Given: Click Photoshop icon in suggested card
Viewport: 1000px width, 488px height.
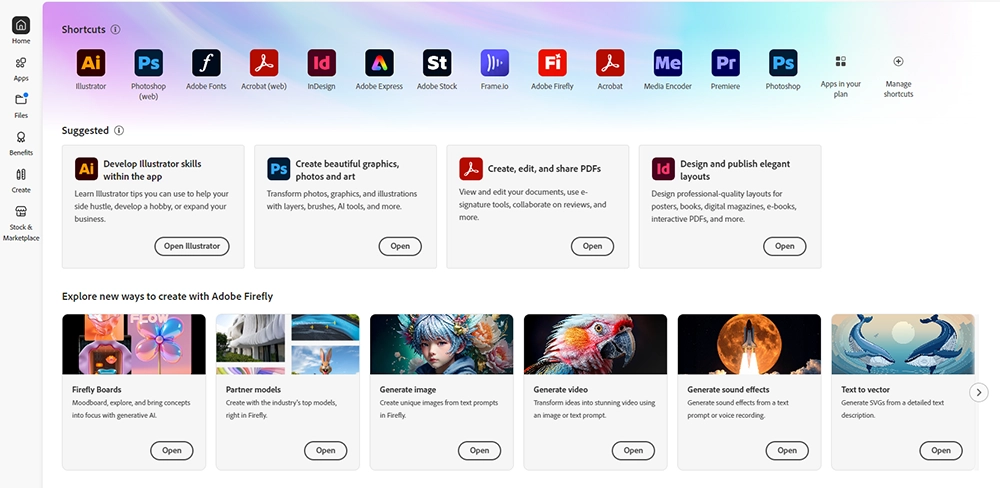Looking at the screenshot, I should pos(279,169).
